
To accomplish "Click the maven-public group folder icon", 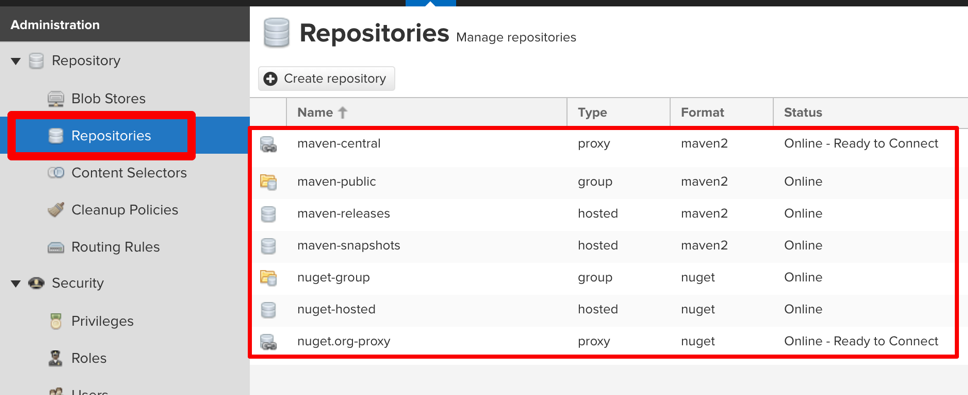I will tap(268, 181).
